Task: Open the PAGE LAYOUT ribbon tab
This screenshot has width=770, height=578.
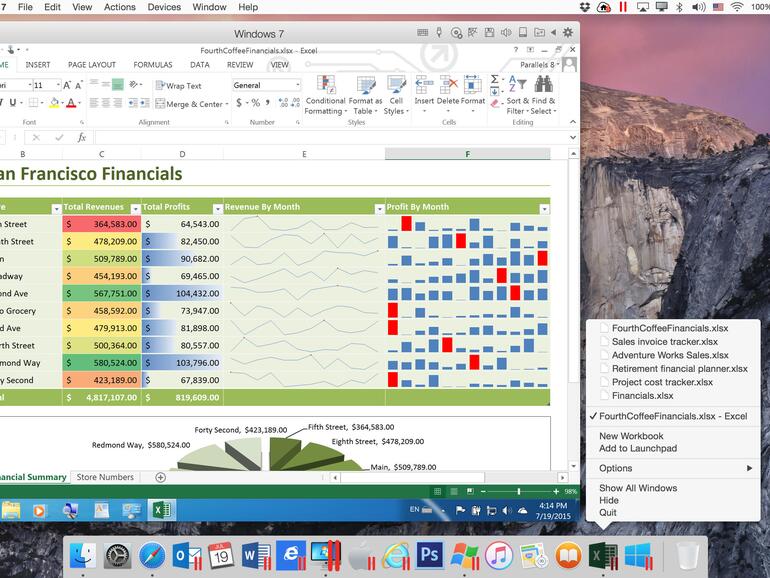Action: [92, 65]
